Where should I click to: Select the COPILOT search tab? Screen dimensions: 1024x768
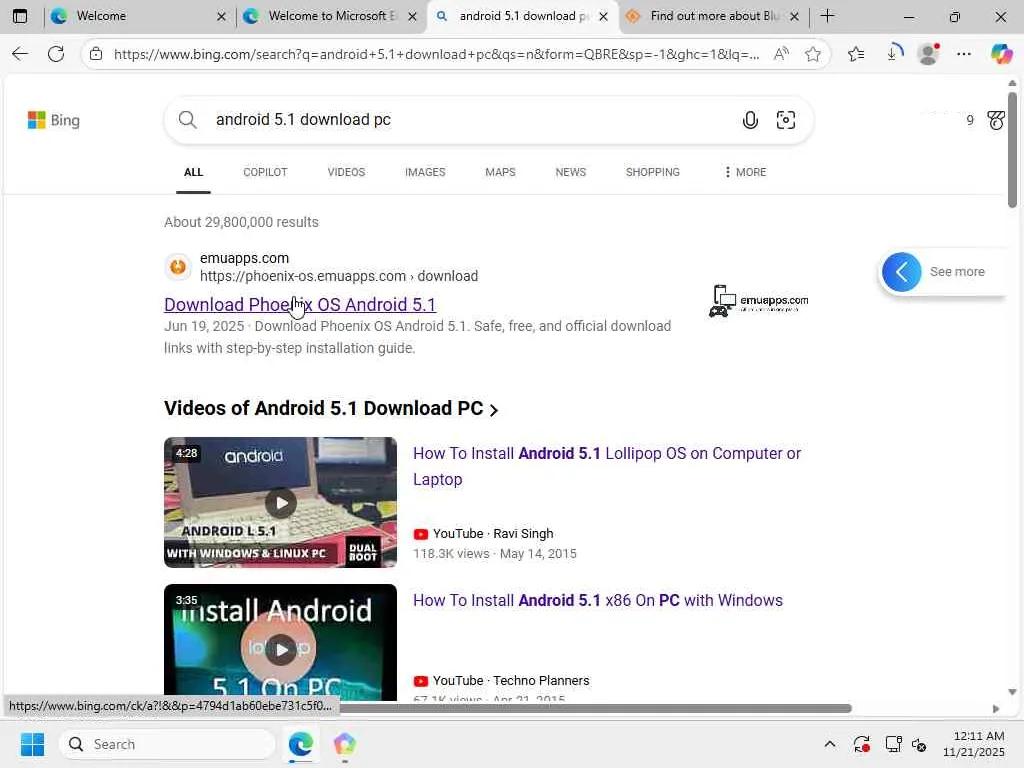coord(265,172)
